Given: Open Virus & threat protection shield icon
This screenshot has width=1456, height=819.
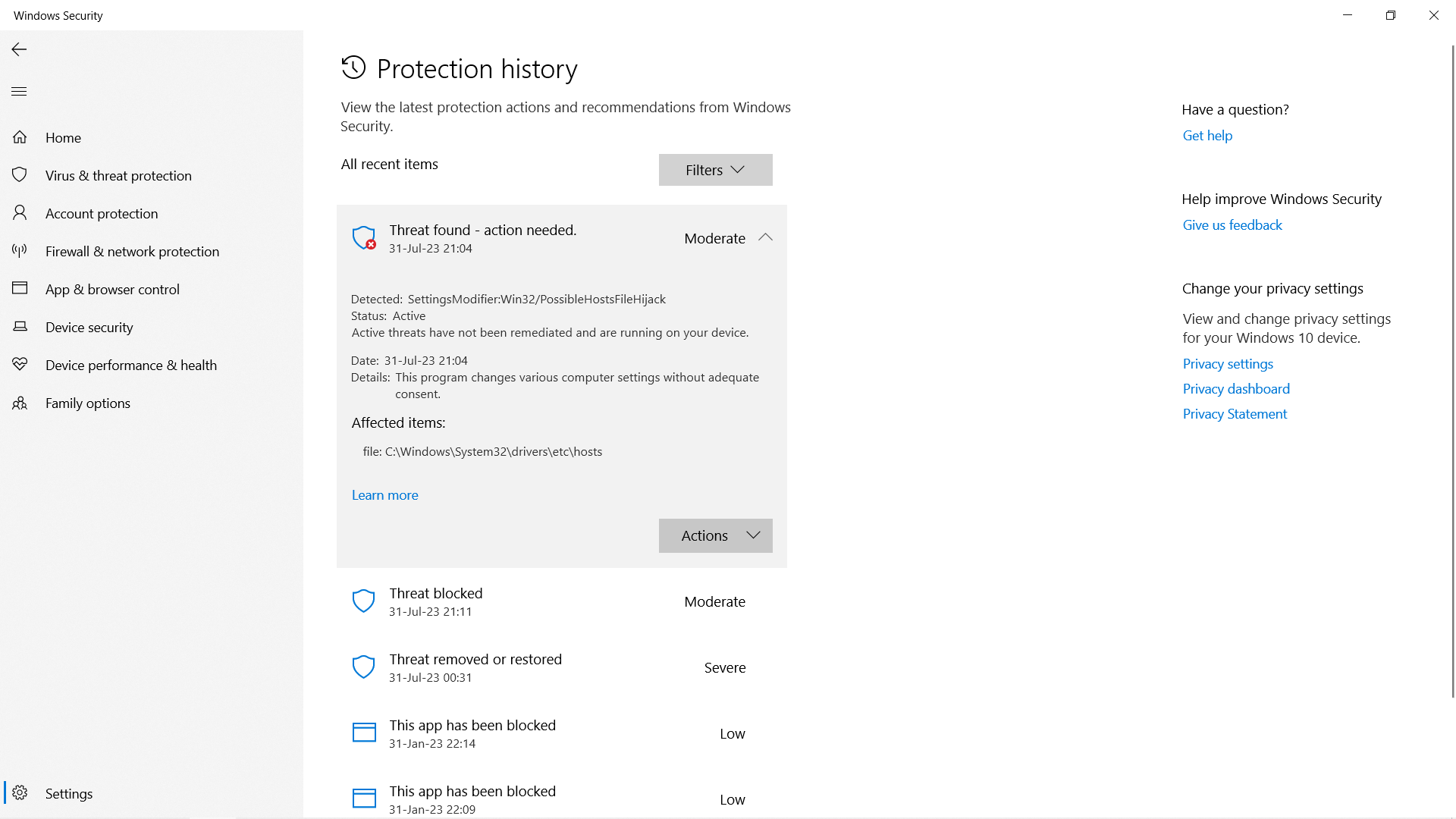Looking at the screenshot, I should click(x=20, y=175).
